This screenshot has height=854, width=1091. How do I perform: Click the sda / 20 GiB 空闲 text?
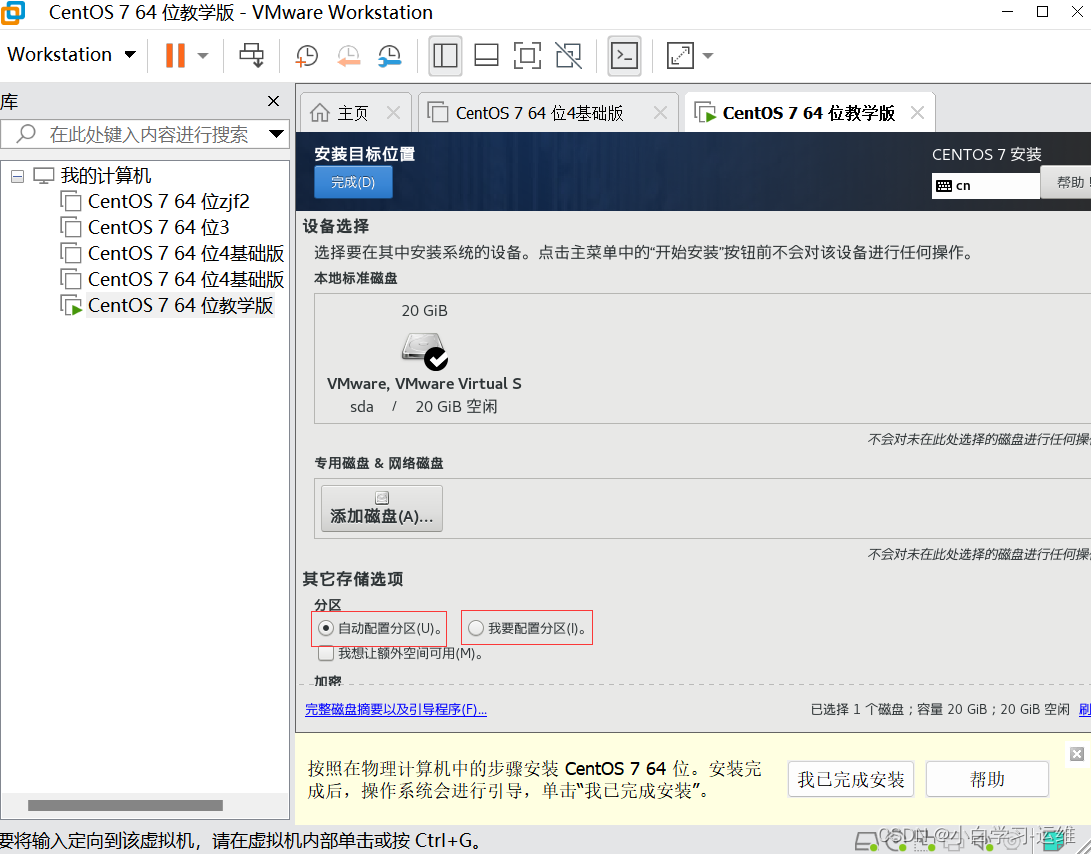tap(424, 406)
